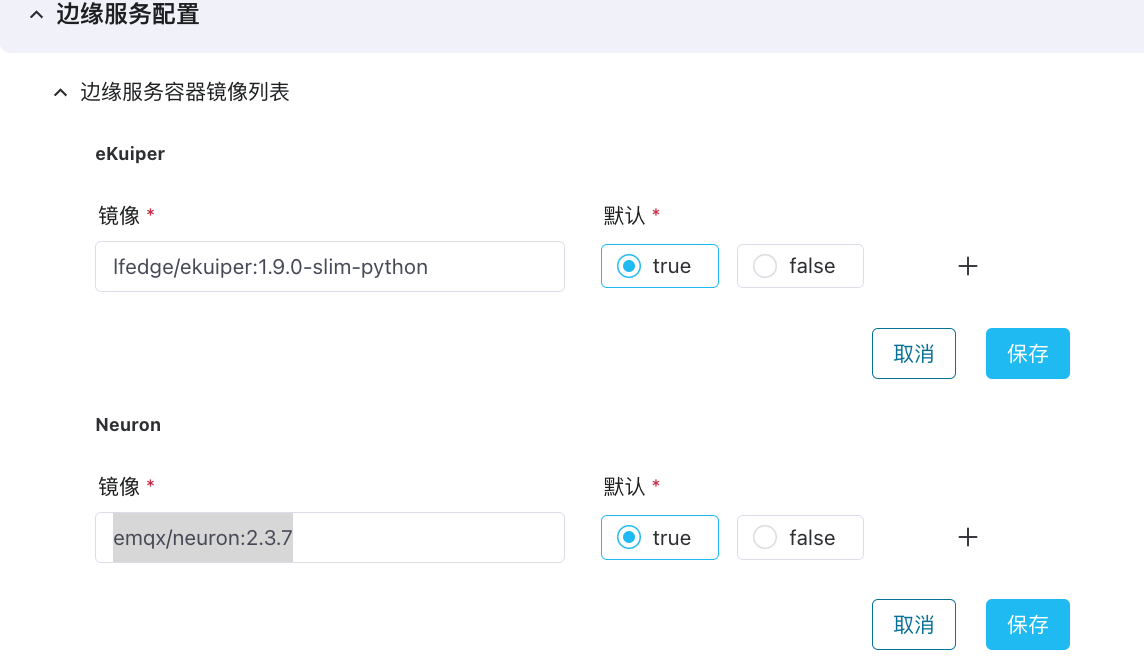This screenshot has height=668, width=1144.
Task: Add another Neuron image with plus icon
Action: pos(967,537)
